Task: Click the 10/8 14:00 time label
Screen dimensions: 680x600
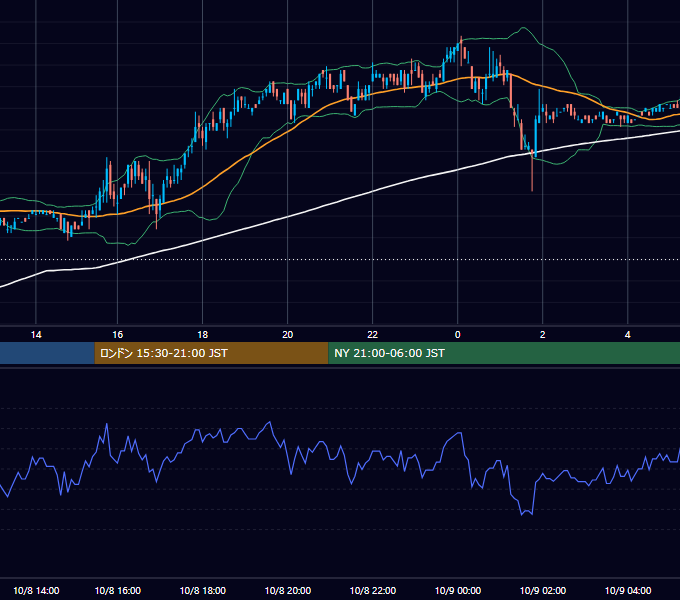Action: point(36,590)
